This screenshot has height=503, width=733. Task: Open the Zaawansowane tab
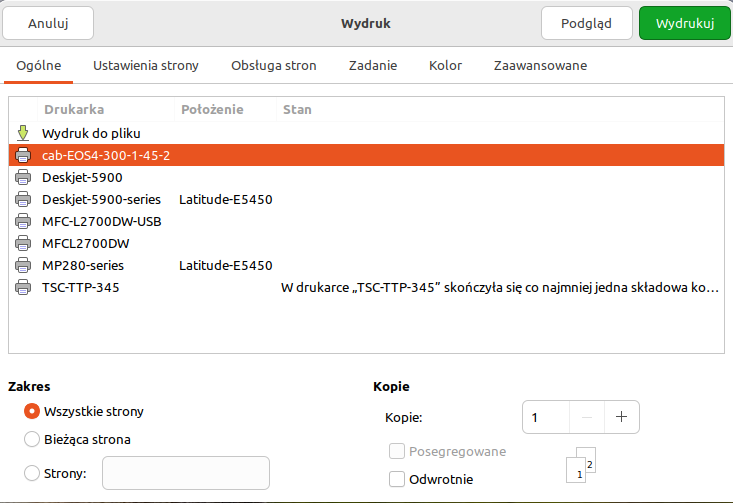point(540,66)
